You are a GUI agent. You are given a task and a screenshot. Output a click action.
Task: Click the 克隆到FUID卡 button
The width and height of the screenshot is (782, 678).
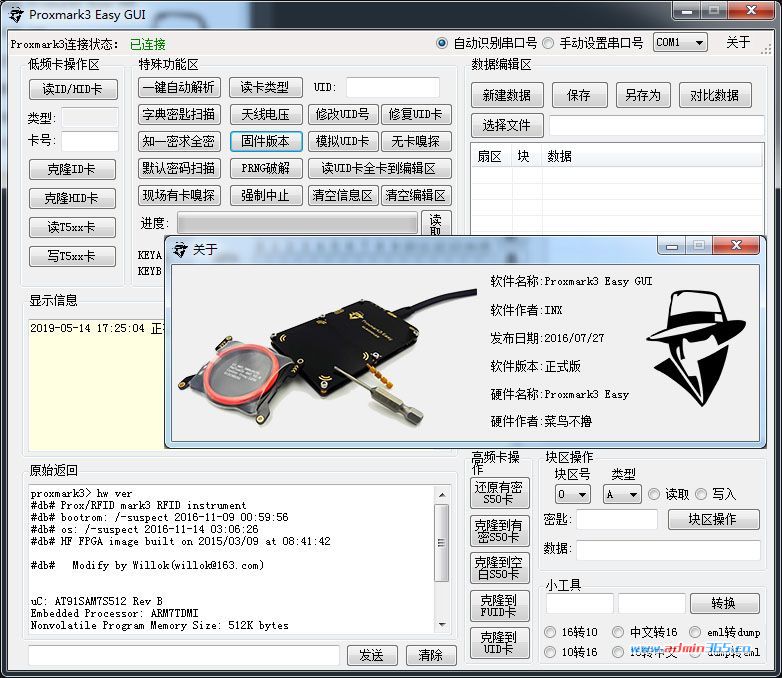click(x=499, y=606)
